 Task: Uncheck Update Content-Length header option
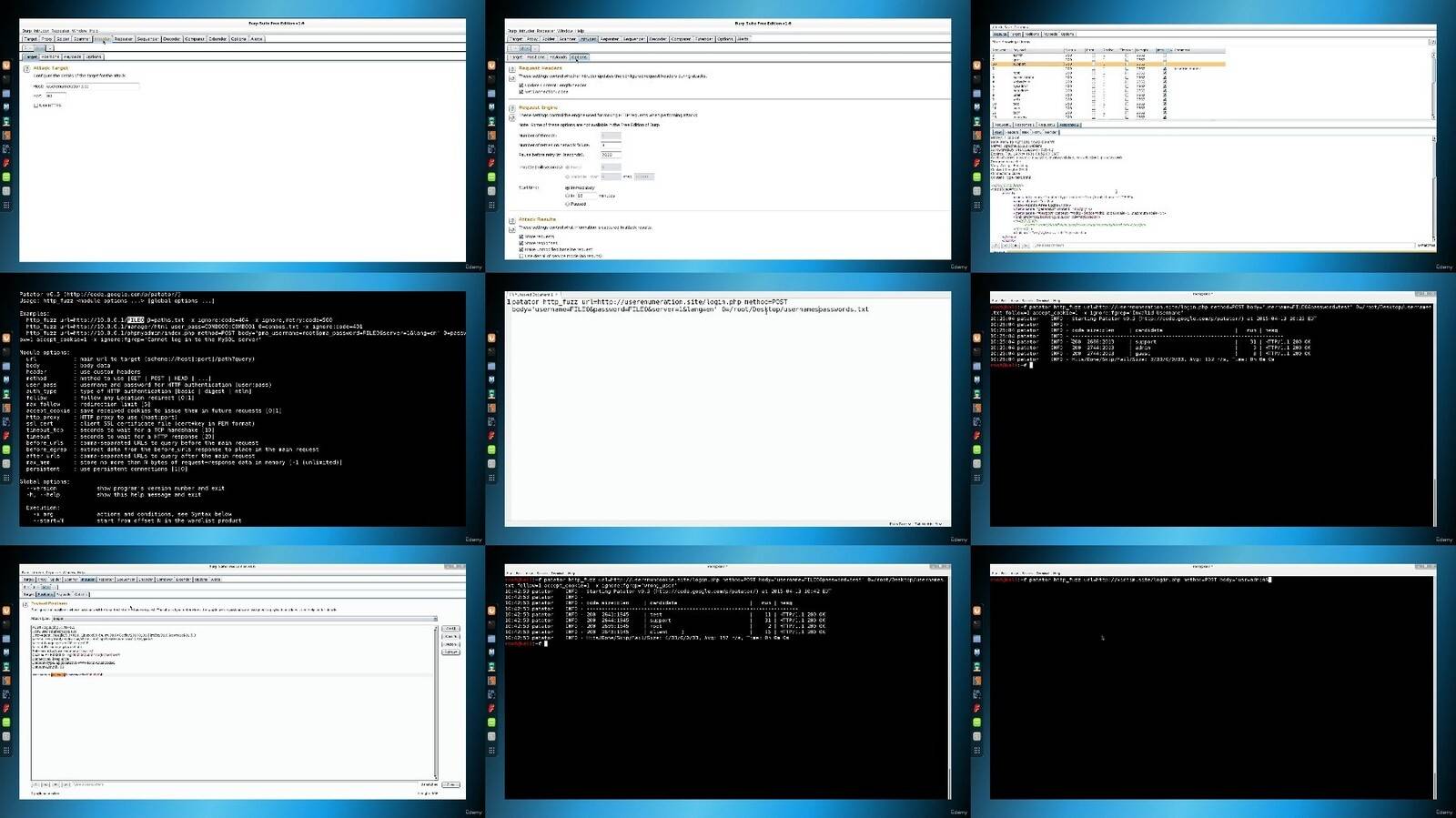(521, 85)
